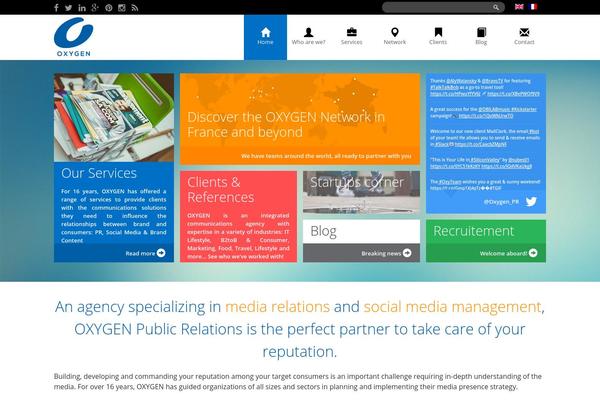The width and height of the screenshot is (600, 400).
Task: Click the arrow icon next to Read more
Action: coord(161,253)
